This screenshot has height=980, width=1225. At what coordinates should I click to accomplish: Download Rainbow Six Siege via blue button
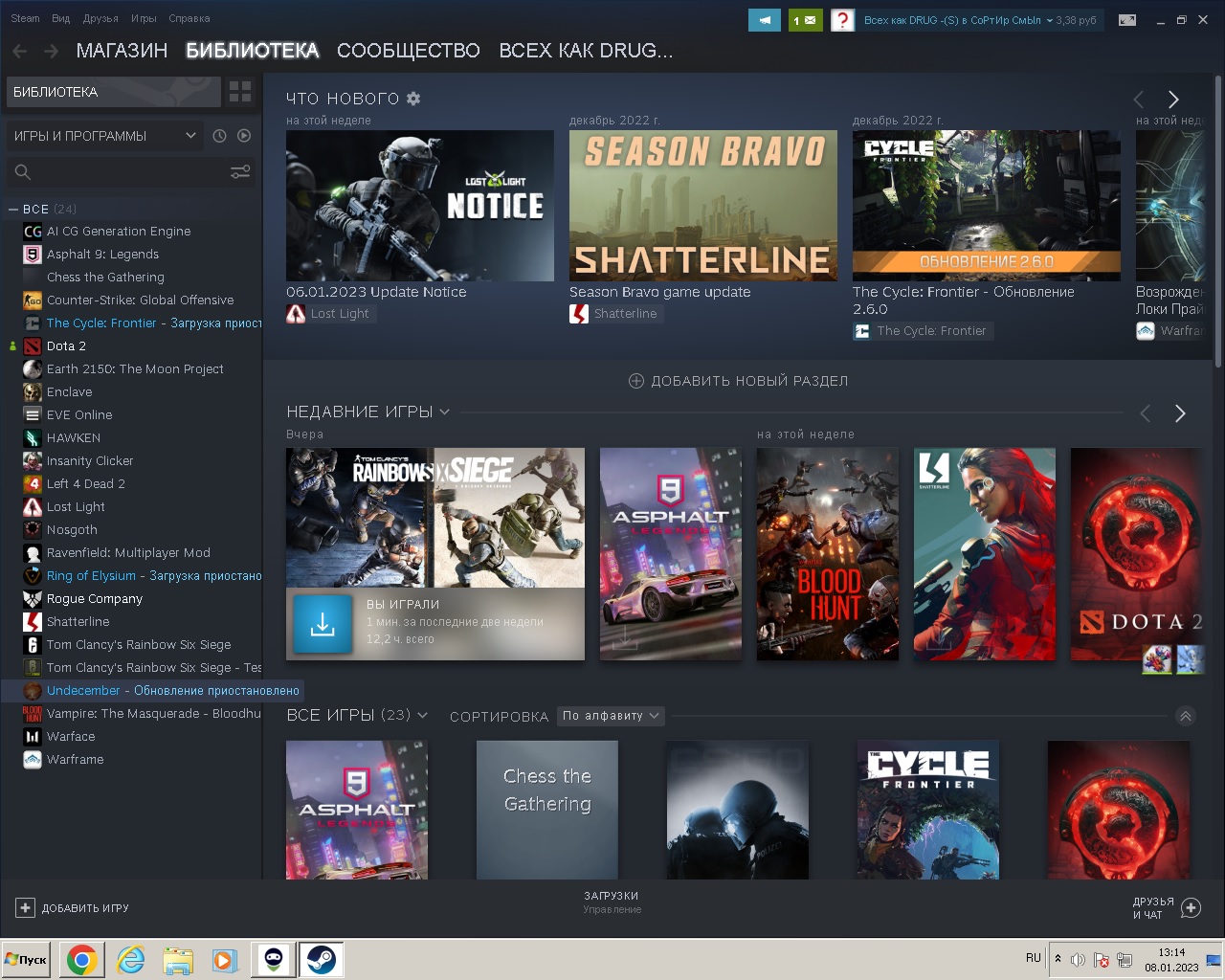click(x=323, y=625)
